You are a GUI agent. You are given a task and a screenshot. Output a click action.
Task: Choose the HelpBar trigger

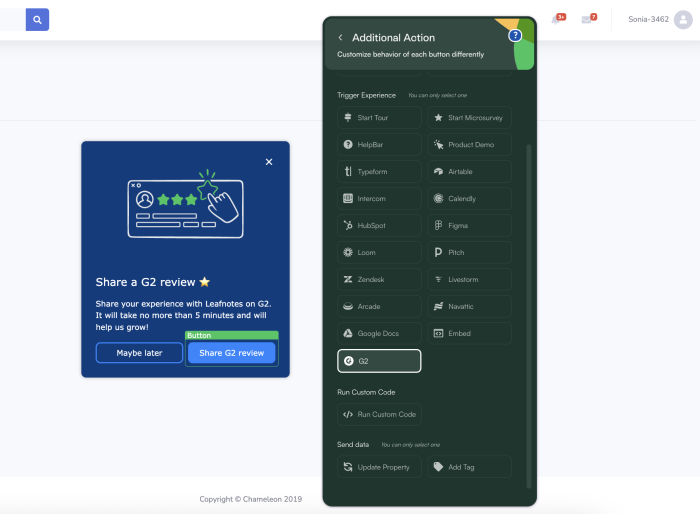click(379, 145)
